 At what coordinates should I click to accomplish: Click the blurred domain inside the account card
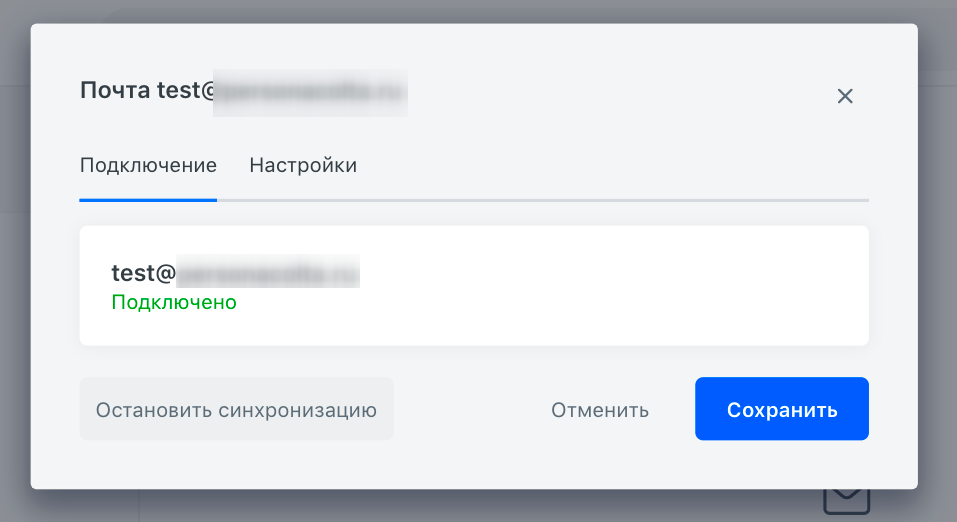click(x=268, y=272)
